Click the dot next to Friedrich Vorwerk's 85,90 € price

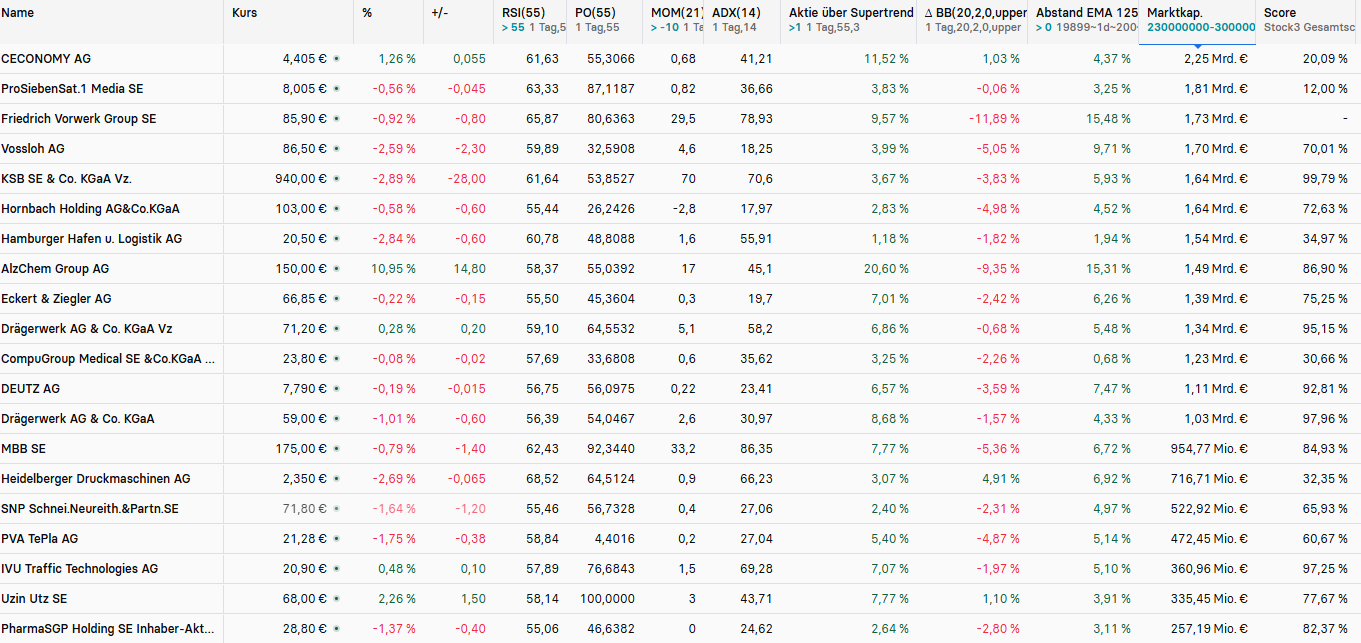(x=336, y=119)
